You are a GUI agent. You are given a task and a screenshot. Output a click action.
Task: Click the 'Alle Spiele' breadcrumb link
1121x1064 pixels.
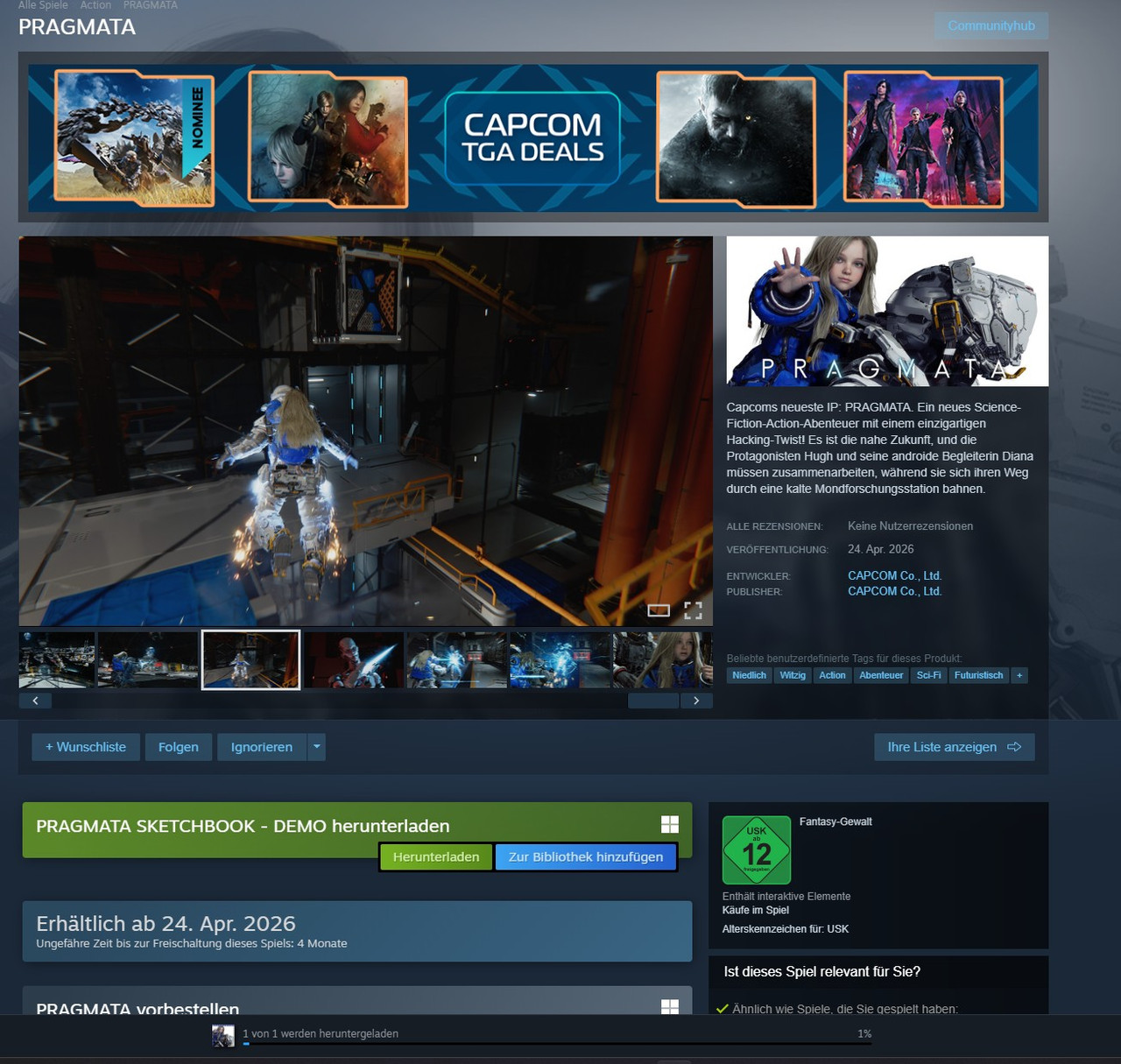click(43, 5)
